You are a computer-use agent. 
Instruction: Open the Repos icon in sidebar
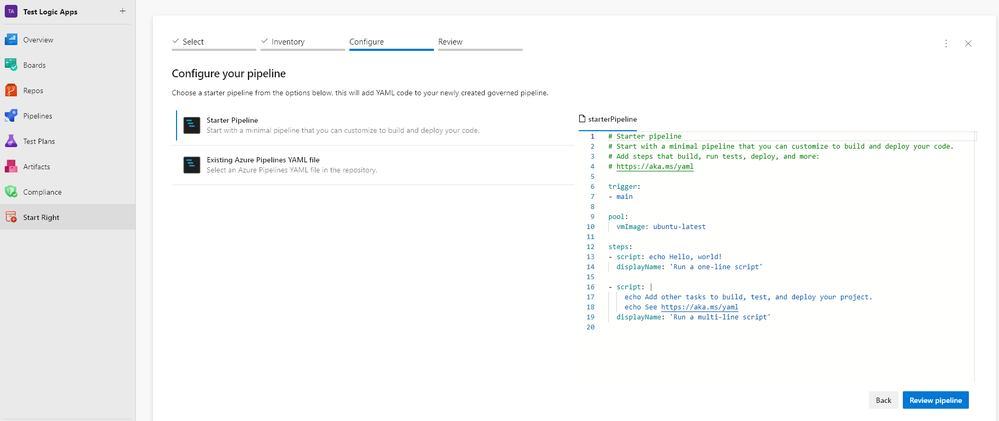tap(11, 90)
